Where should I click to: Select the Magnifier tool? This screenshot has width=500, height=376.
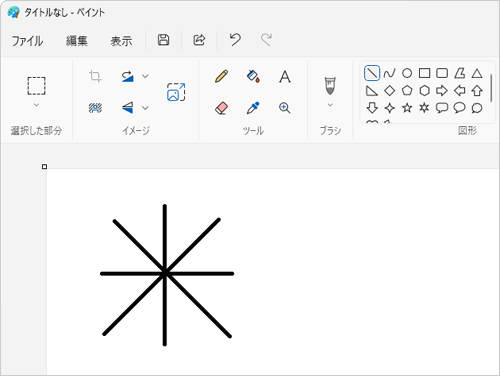285,108
